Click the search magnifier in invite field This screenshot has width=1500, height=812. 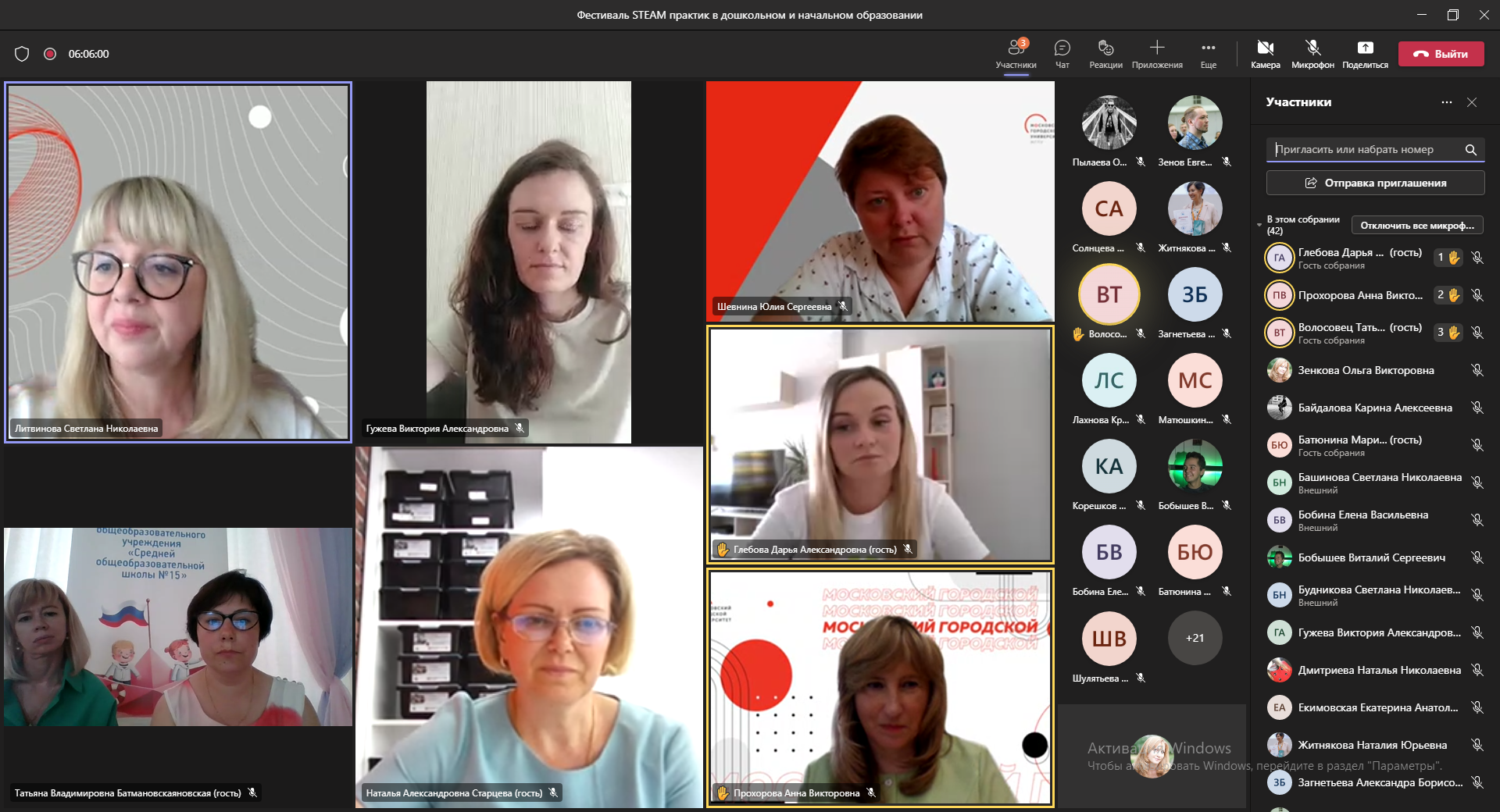(1470, 150)
